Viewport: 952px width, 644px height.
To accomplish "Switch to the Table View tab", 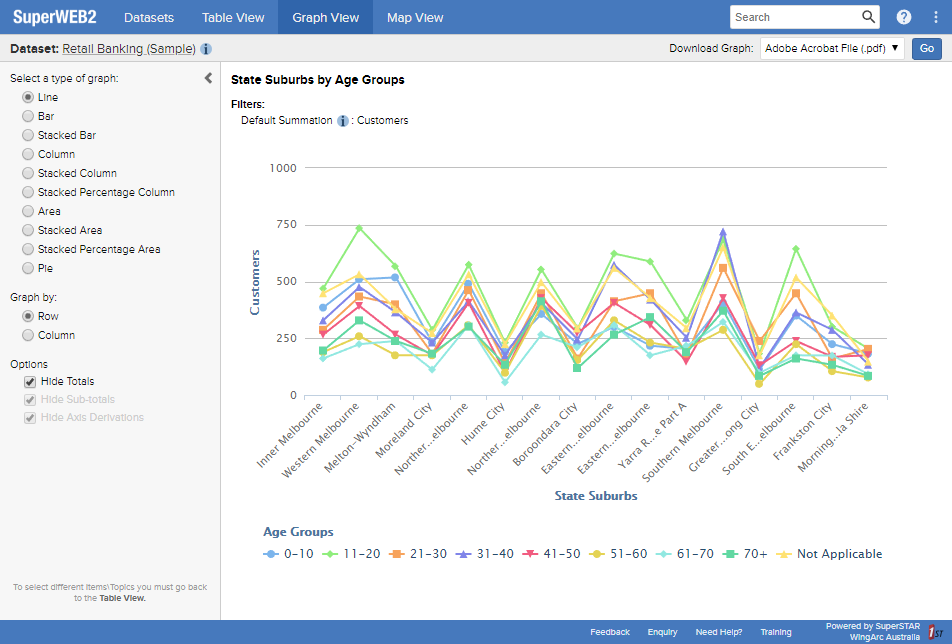I will point(233,17).
